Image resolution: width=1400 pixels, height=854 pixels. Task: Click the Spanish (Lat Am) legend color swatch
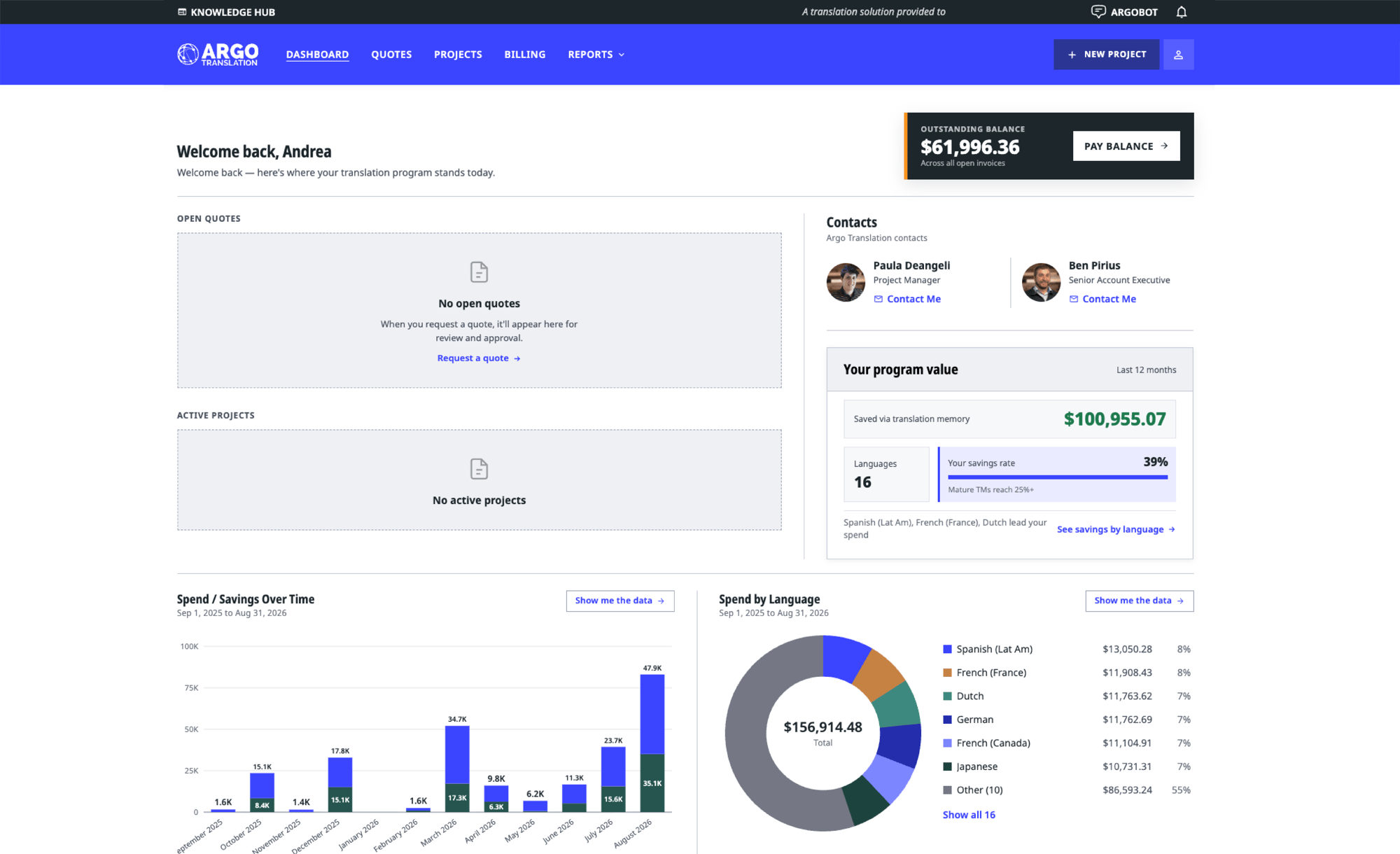[947, 650]
